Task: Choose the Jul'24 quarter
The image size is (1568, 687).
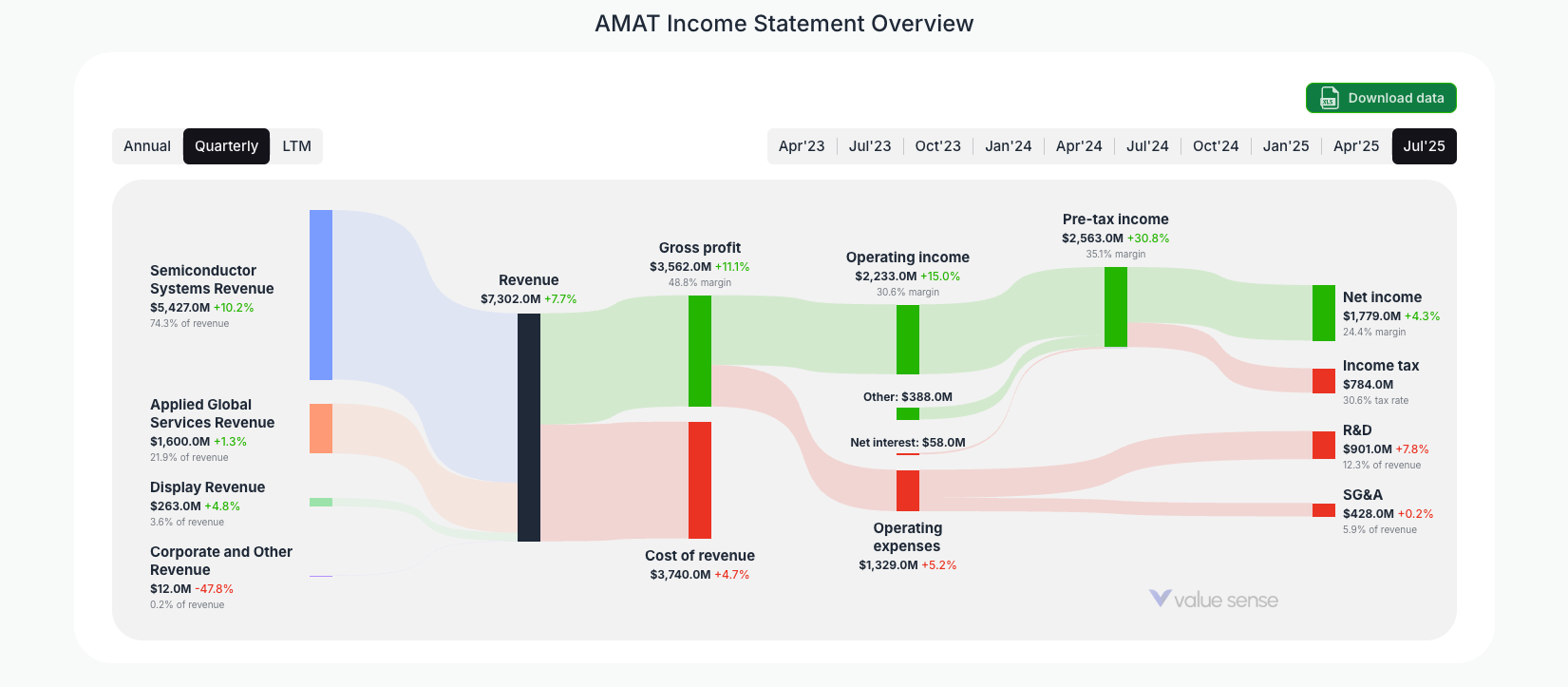Action: point(1147,146)
